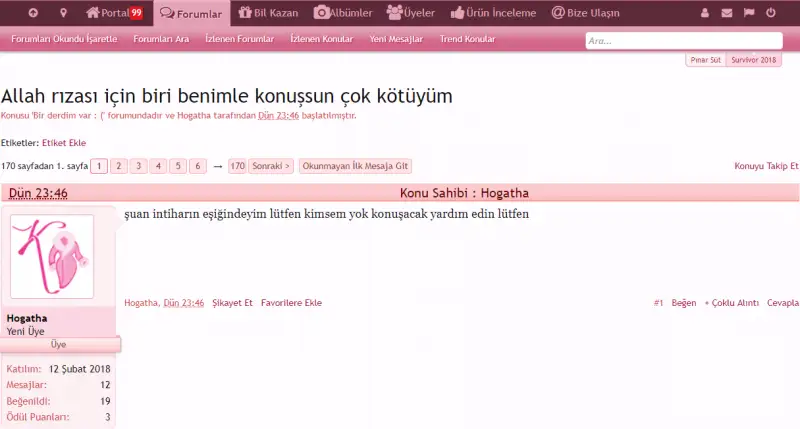Screen dimensions: 800x429
Task: Click Beğen to like the post
Action: point(683,303)
